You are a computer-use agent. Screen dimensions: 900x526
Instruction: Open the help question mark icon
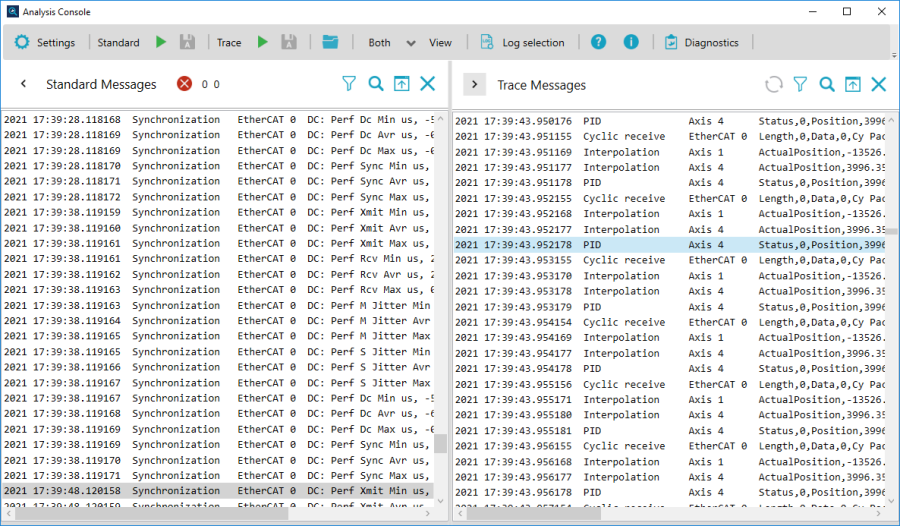pyautogui.click(x=598, y=43)
